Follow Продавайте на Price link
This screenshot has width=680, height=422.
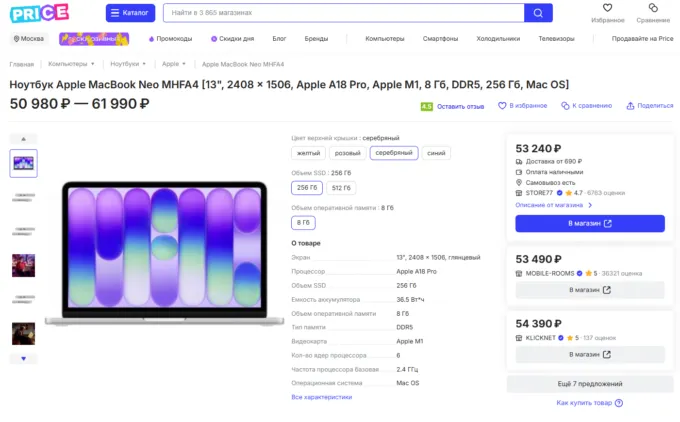[642, 39]
